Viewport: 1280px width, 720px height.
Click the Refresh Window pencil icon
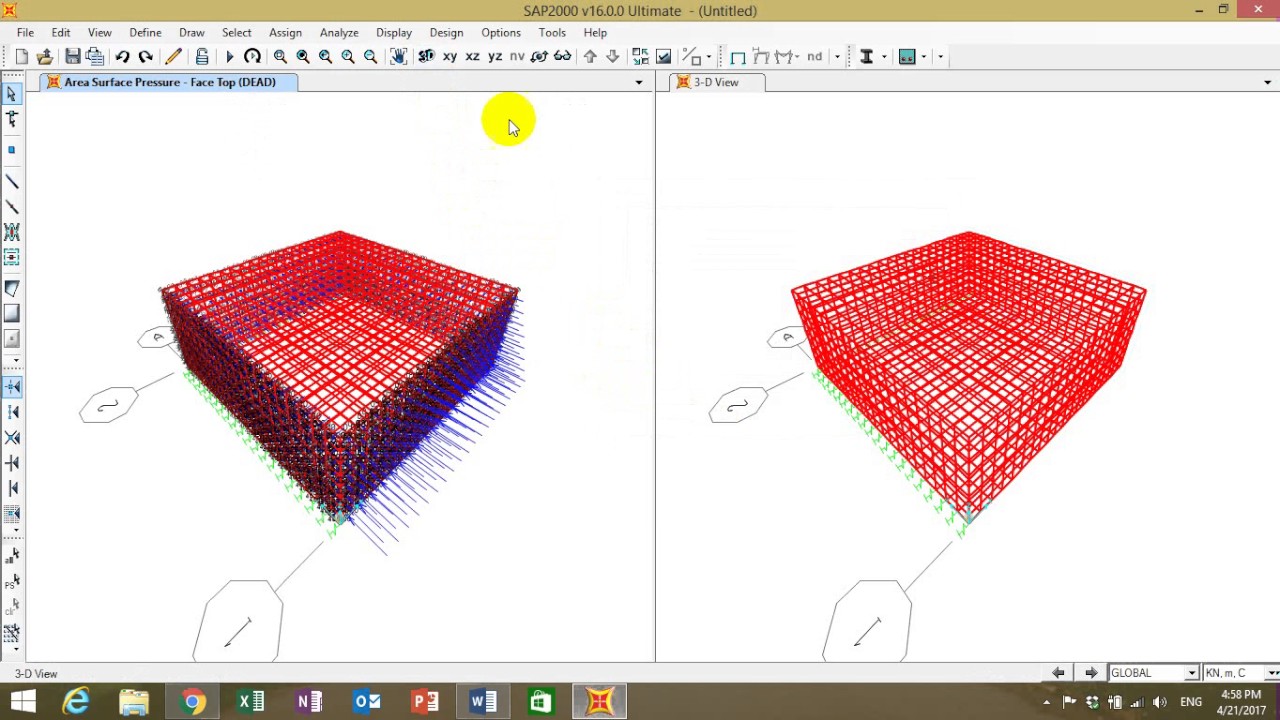coord(174,57)
